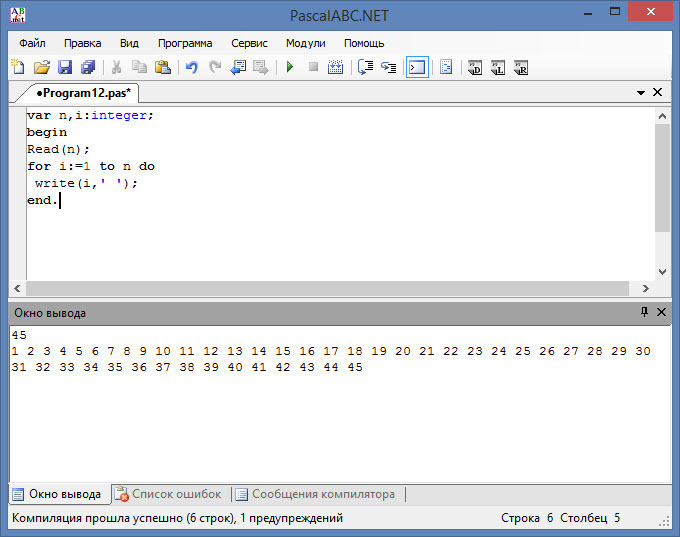This screenshot has height=537, width=680.
Task: Switch to the Список ошибок tab
Action: pos(170,494)
